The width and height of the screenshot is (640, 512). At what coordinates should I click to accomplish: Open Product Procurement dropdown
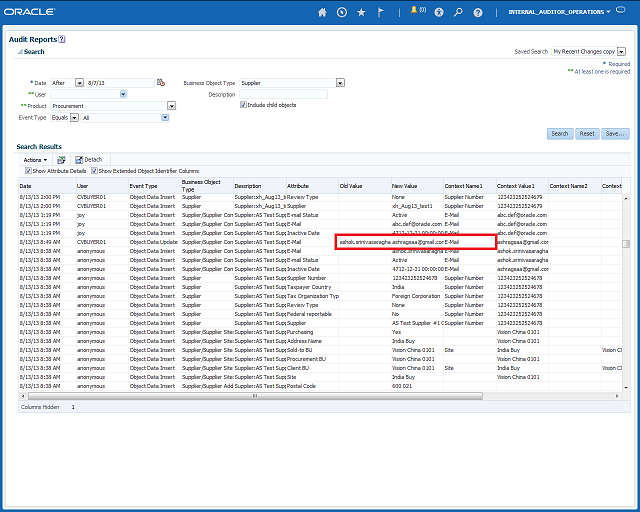coord(171,106)
